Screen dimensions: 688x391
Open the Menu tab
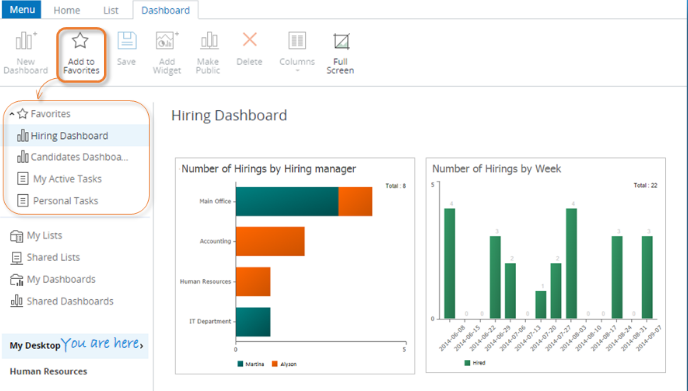22,10
